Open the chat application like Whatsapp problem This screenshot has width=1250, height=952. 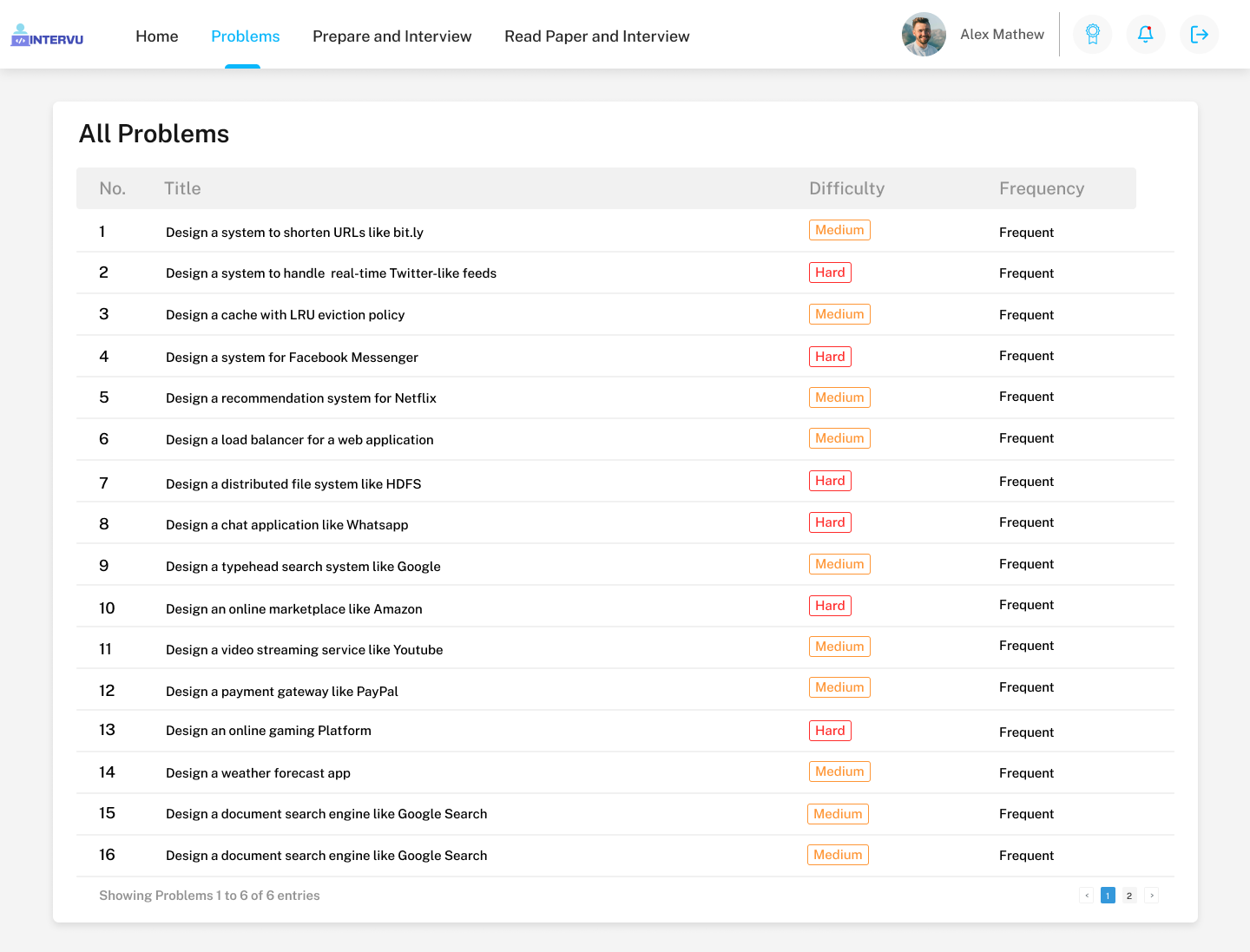[286, 525]
